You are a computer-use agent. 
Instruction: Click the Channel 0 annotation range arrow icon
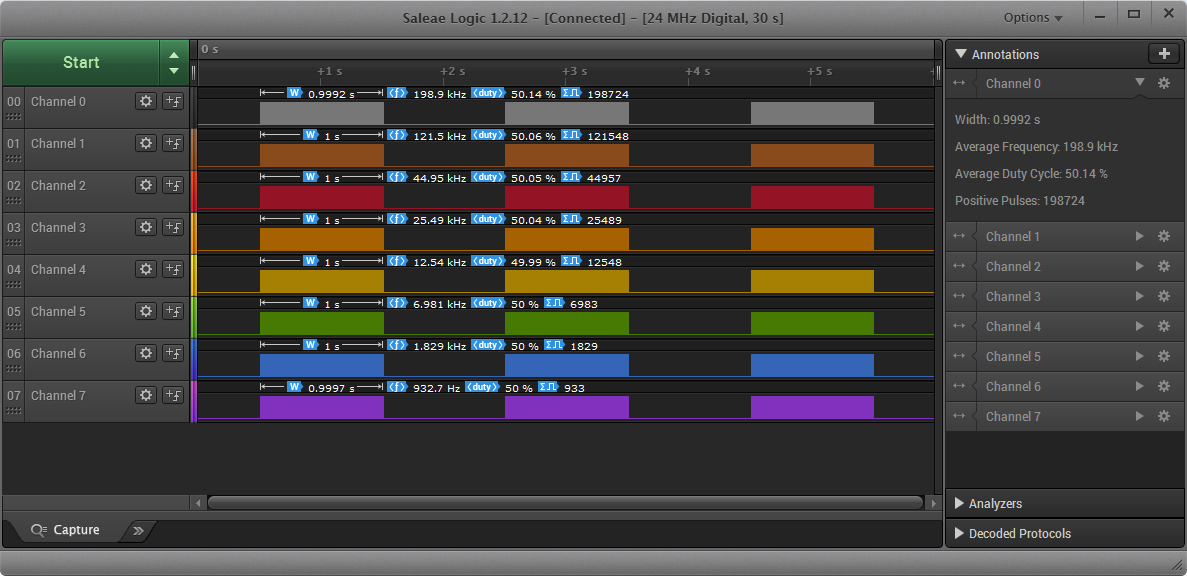(x=959, y=83)
